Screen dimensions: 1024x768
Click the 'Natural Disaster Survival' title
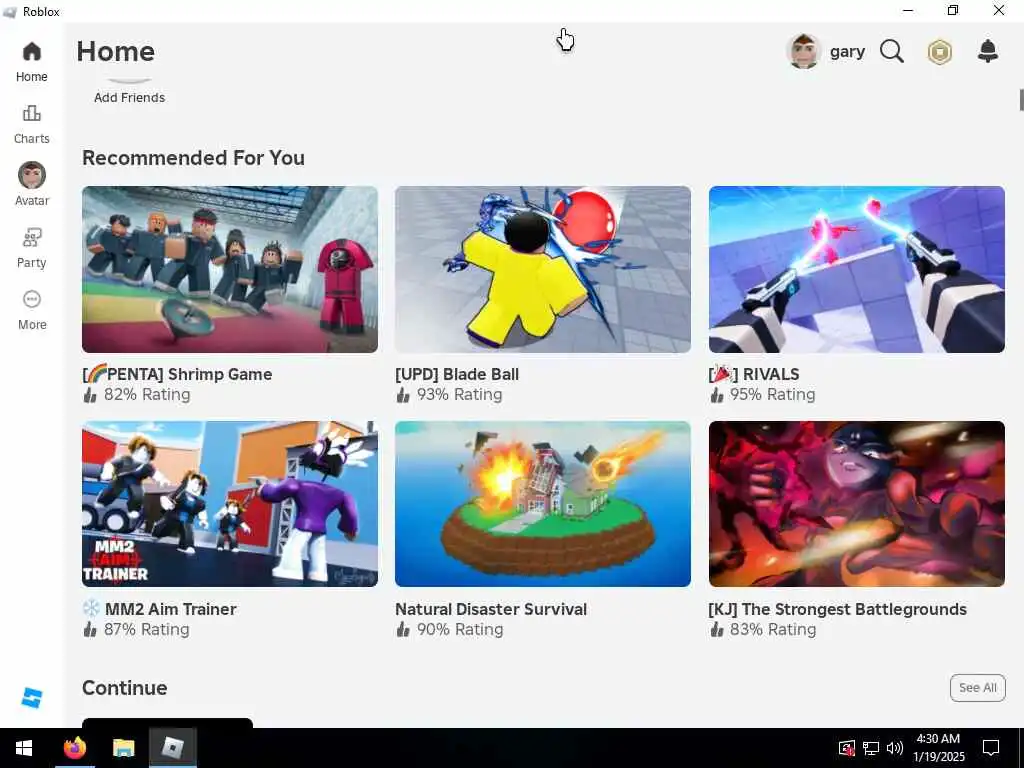491,609
